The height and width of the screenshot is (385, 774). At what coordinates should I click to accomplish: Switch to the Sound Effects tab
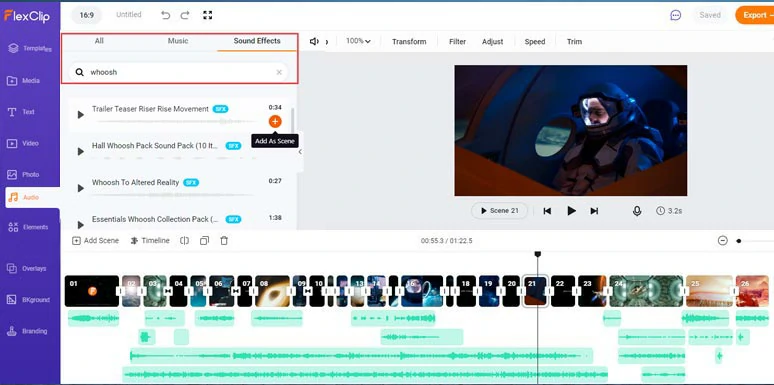pos(257,41)
